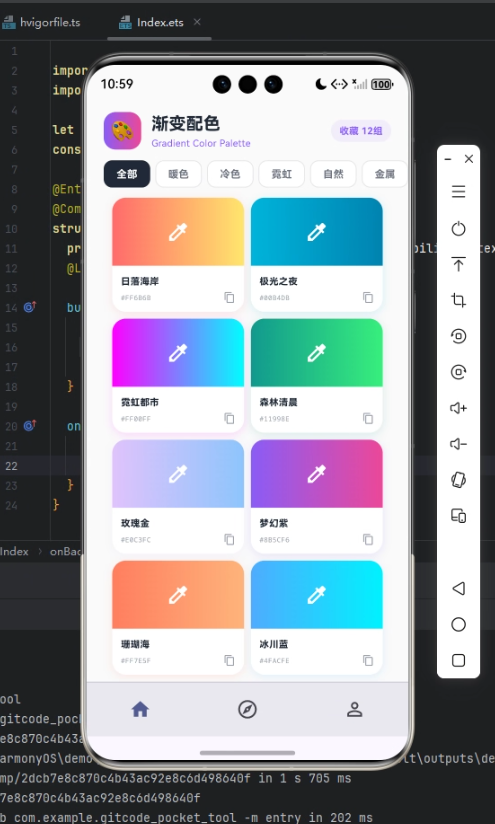Click the 渐变配色 app title
This screenshot has height=824, width=495.
click(185, 123)
